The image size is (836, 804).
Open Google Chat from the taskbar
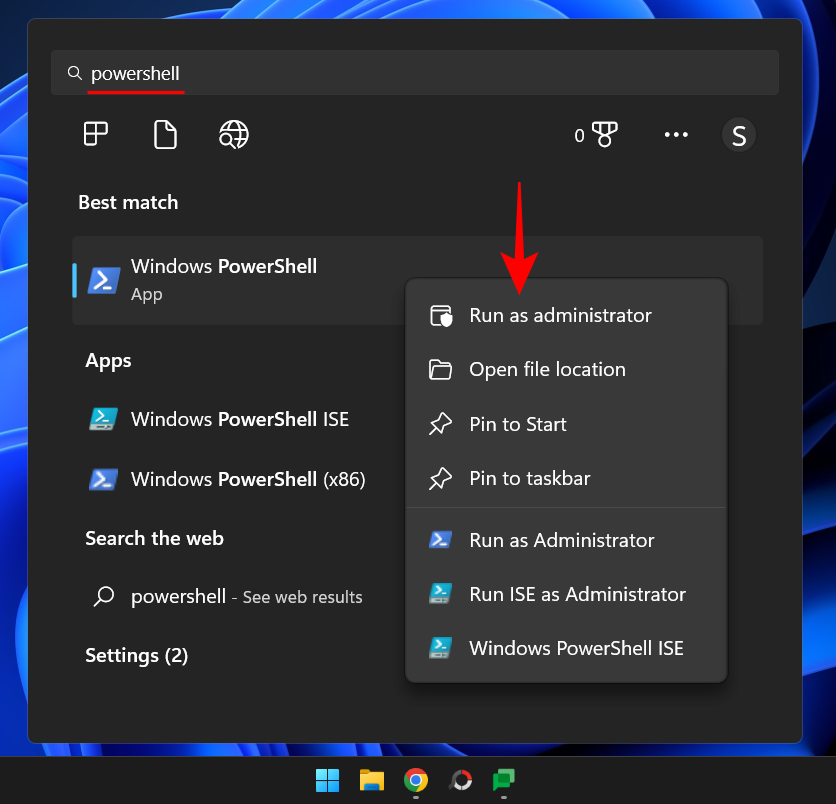pyautogui.click(x=503, y=780)
